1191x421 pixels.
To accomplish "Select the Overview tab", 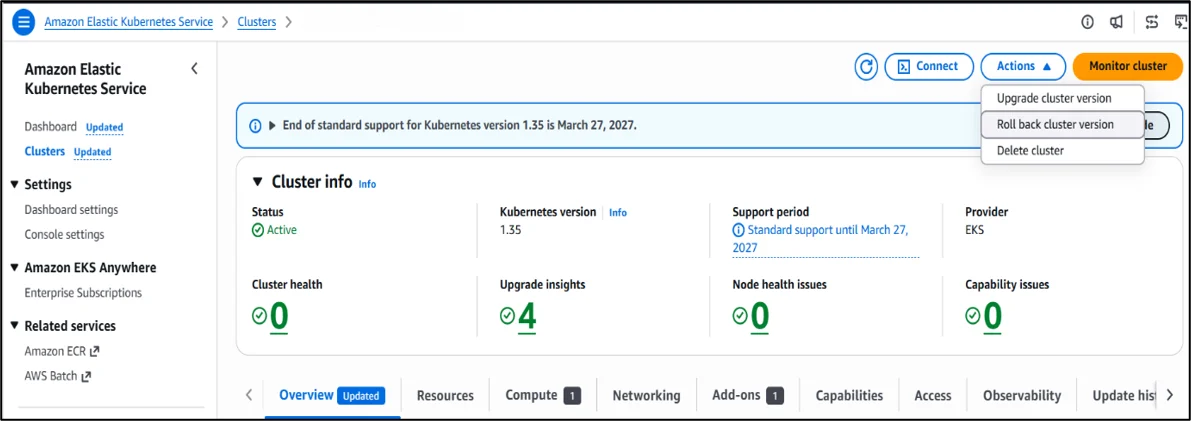I will click(x=332, y=395).
